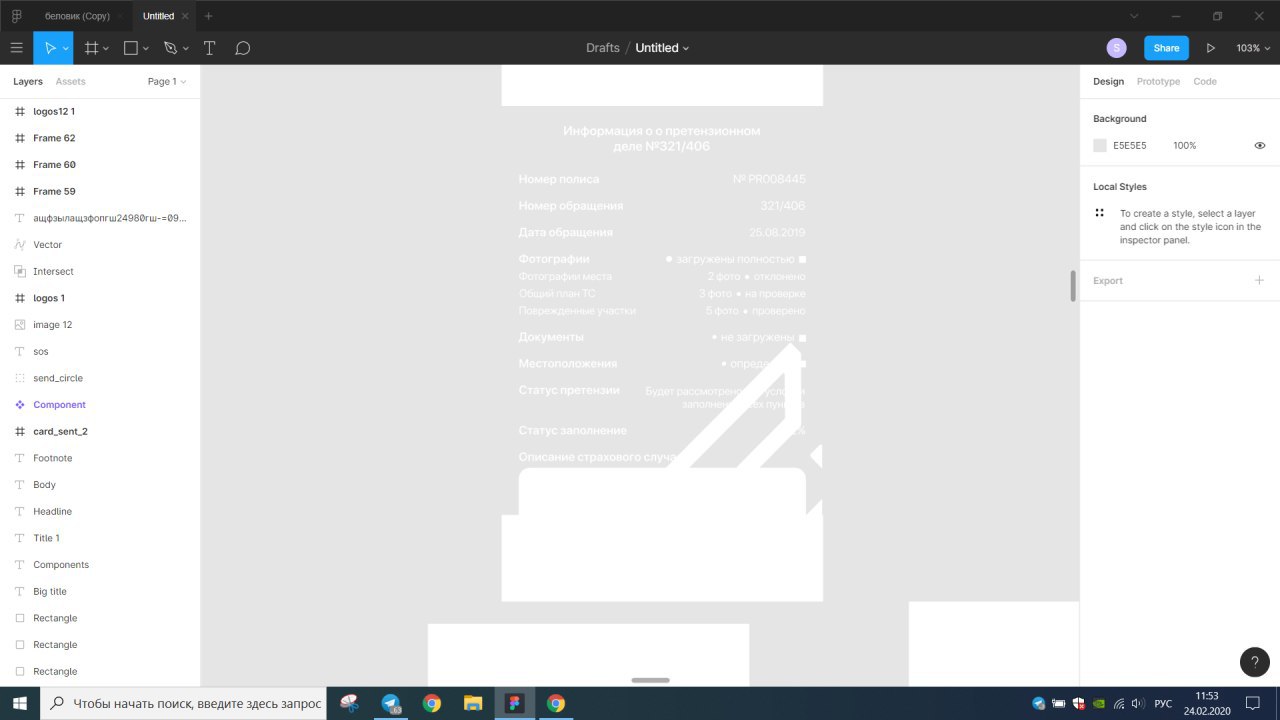Close the беловик (Copy) tab
Screen dimensions: 1280x720
(x=120, y=16)
